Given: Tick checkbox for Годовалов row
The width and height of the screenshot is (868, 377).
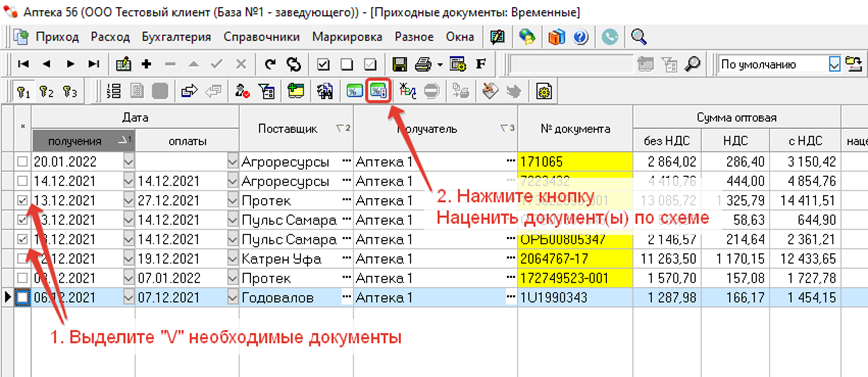Looking at the screenshot, I should point(22,297).
